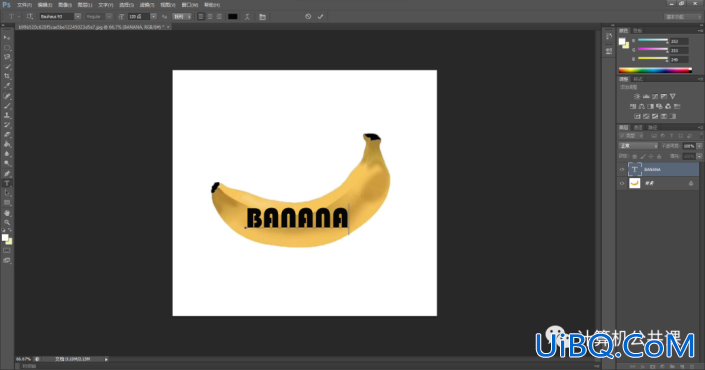Open the font size dropdown
The height and width of the screenshot is (370, 705).
point(153,17)
